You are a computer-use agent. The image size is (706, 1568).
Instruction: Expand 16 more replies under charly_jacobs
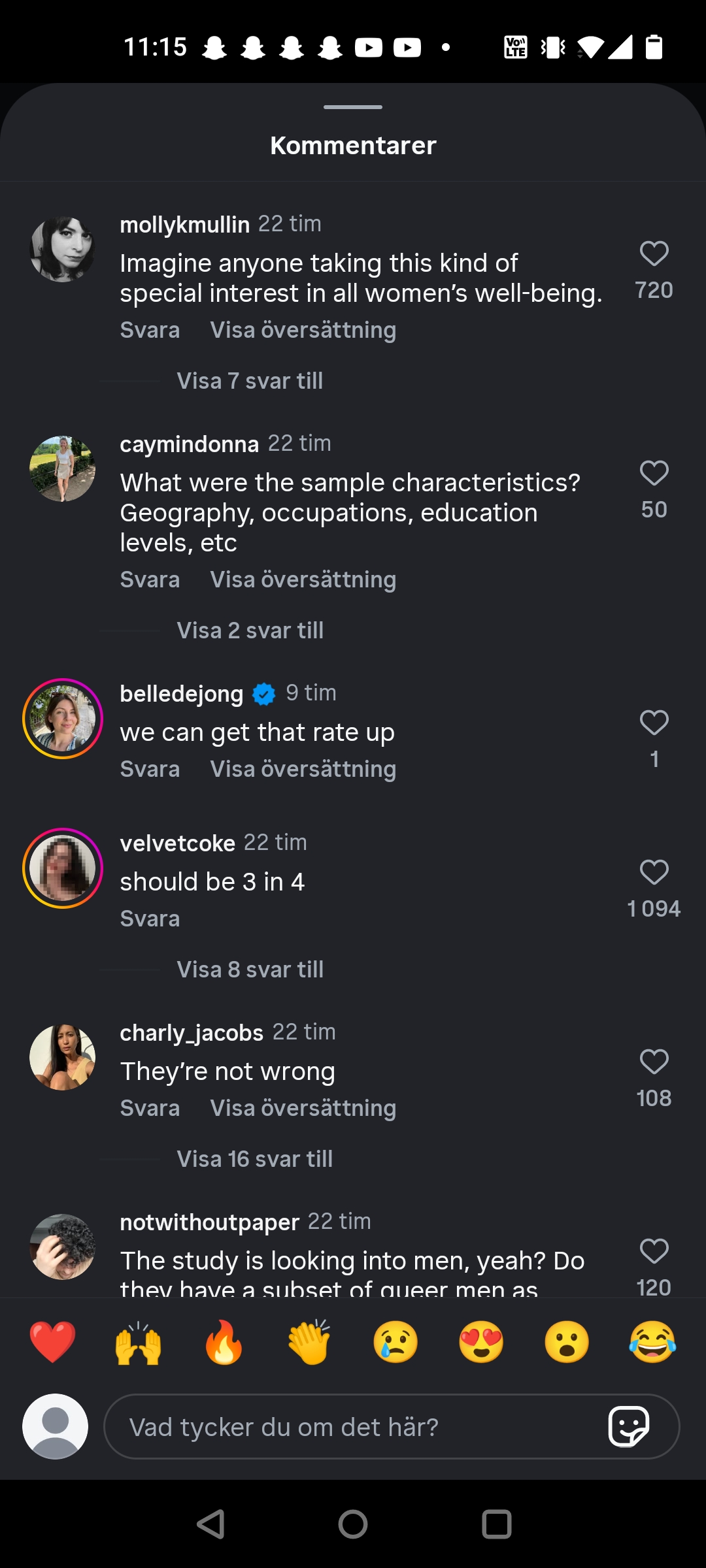click(254, 1159)
